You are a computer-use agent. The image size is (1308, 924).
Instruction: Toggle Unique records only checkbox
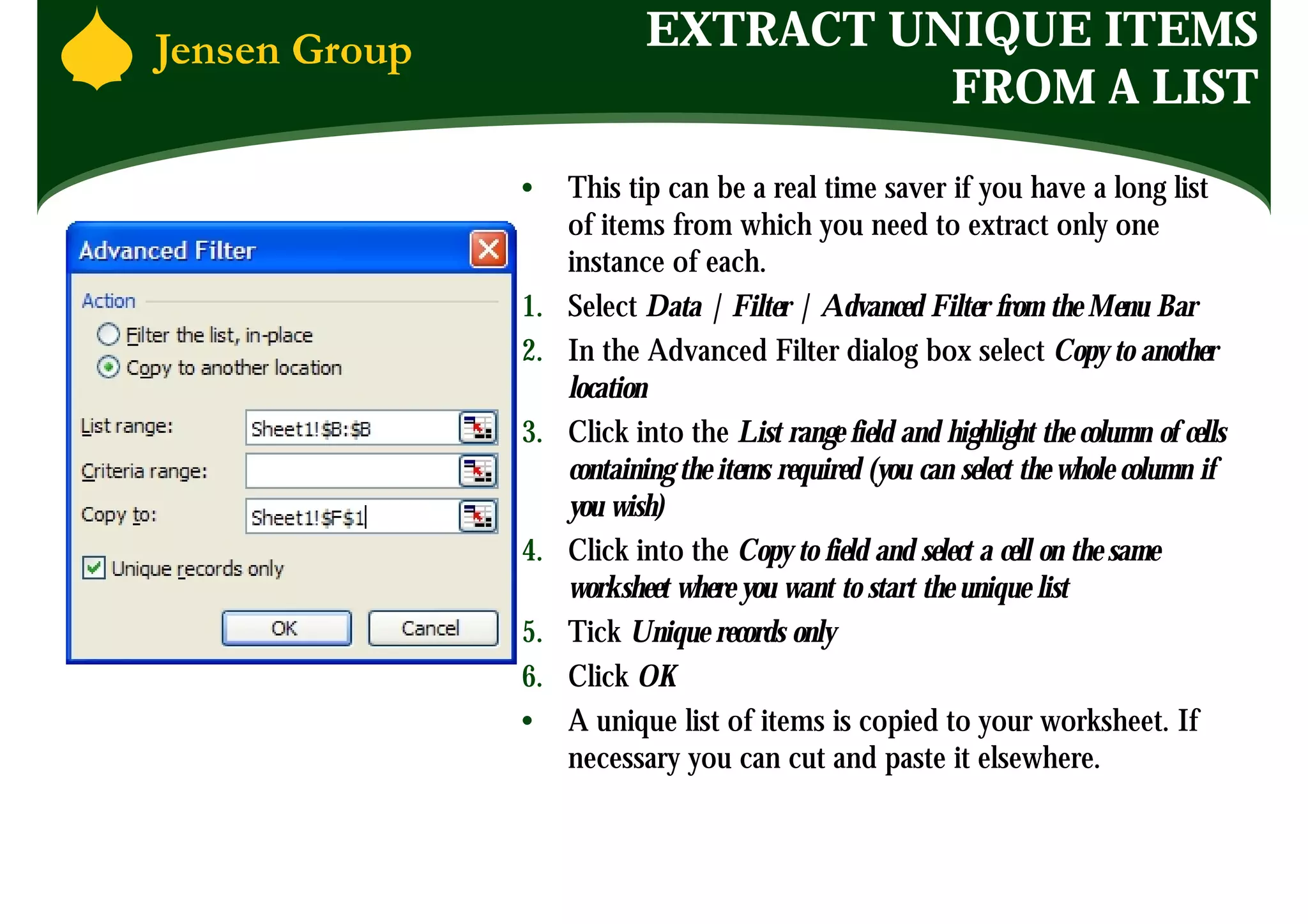[x=94, y=568]
